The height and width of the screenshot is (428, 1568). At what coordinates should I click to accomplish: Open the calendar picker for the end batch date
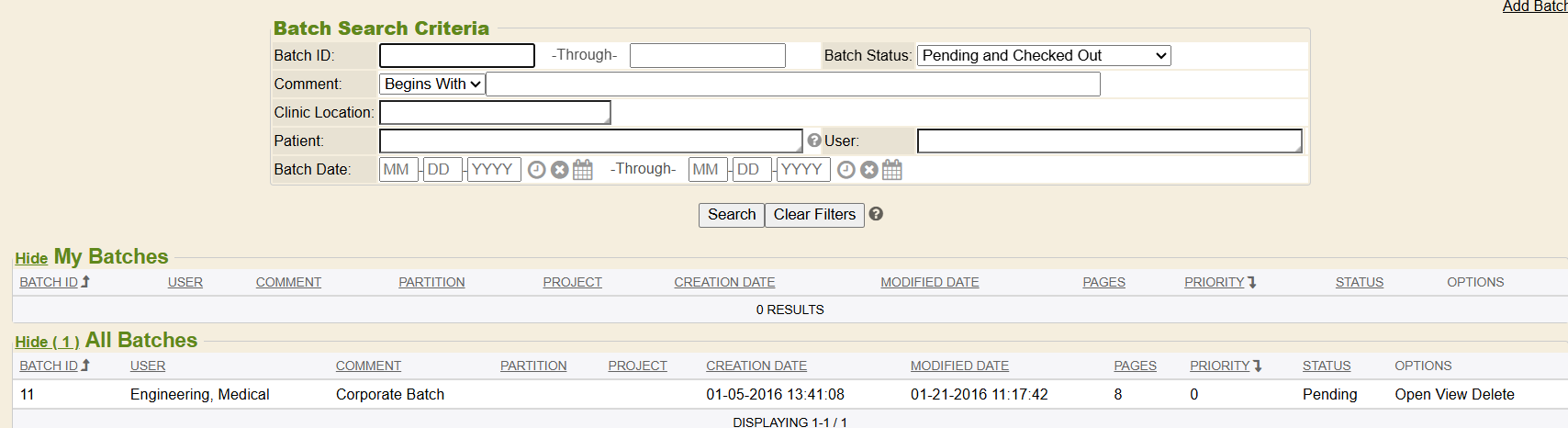point(892,170)
